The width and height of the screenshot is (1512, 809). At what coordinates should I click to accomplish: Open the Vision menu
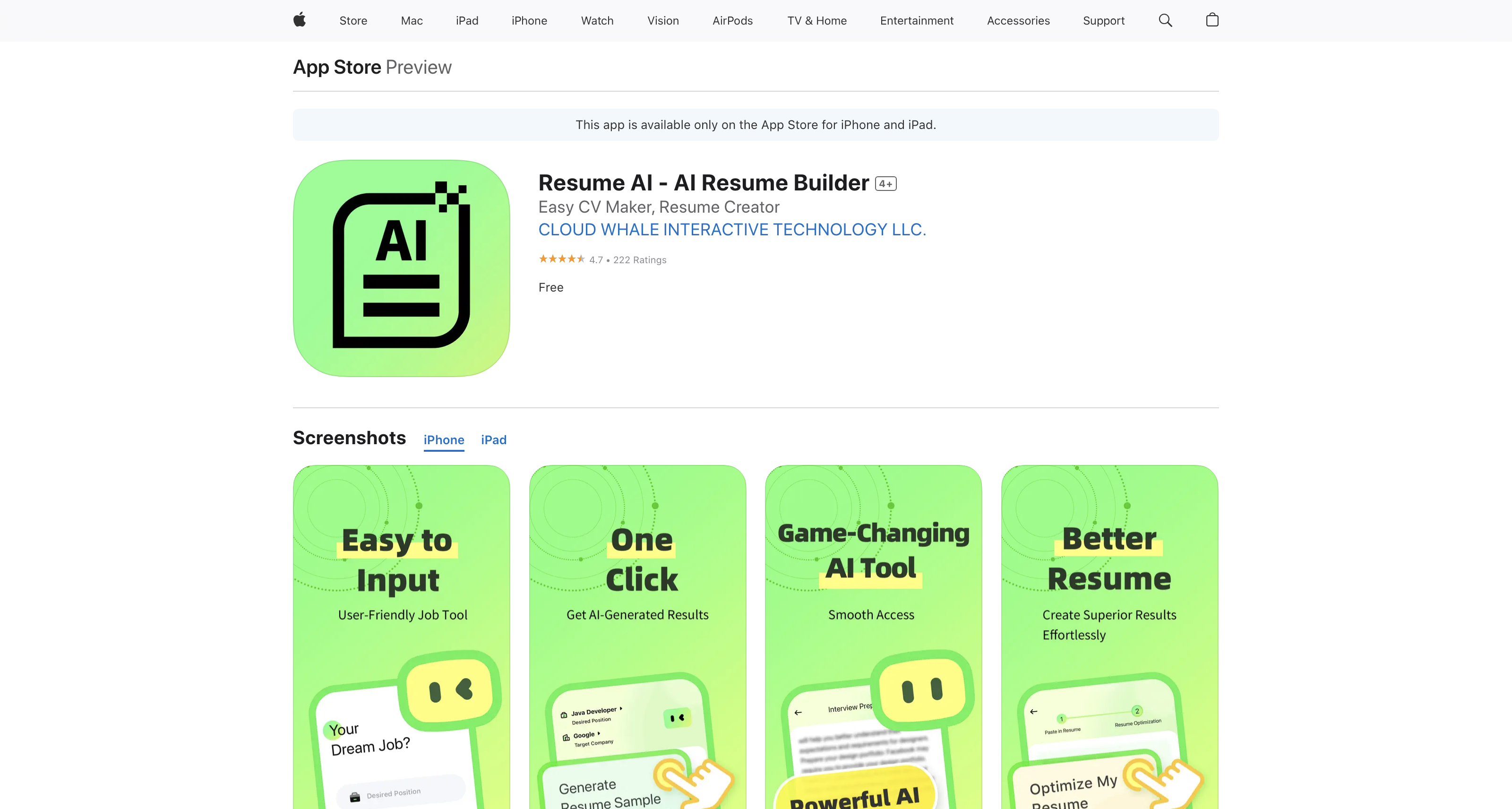click(663, 20)
